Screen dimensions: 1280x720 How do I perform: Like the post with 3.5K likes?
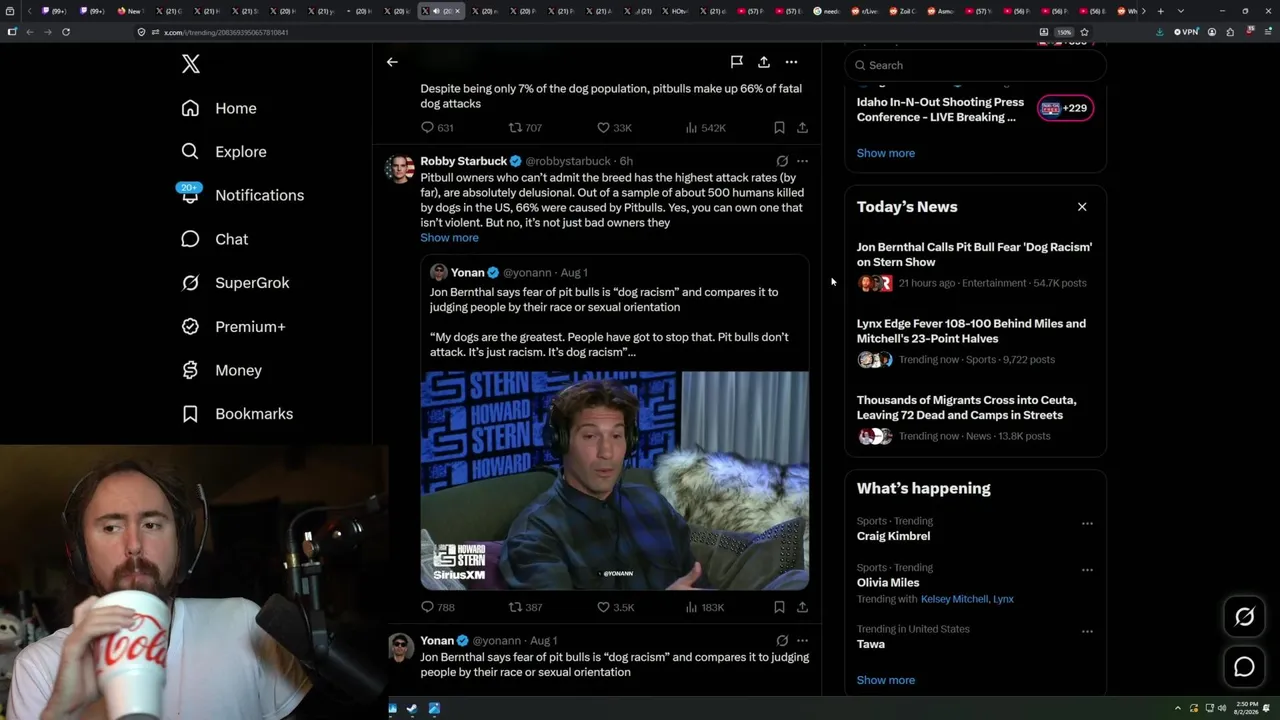(615, 607)
